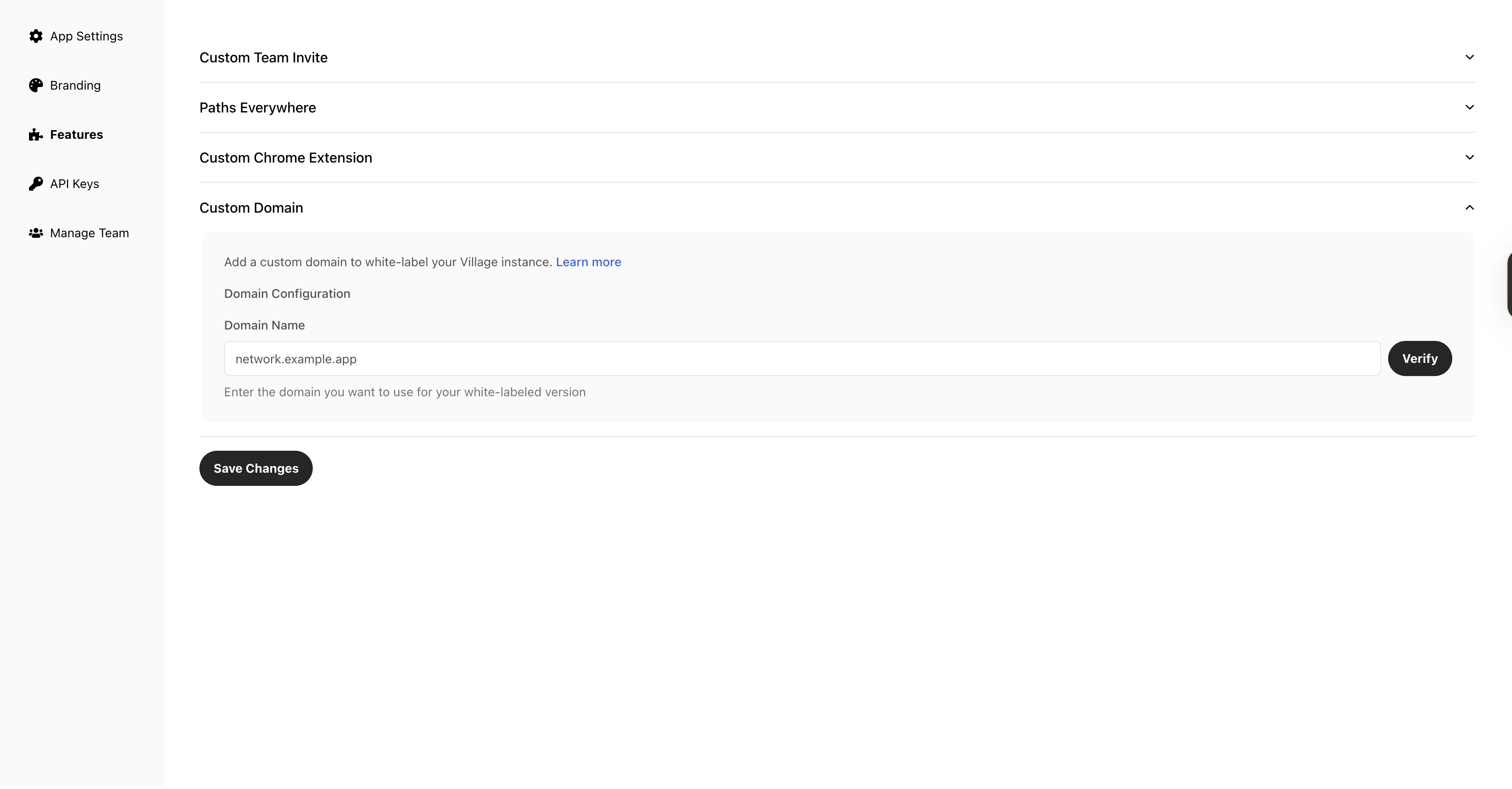The width and height of the screenshot is (1512, 789).
Task: Open the Learn more link
Action: 588,262
